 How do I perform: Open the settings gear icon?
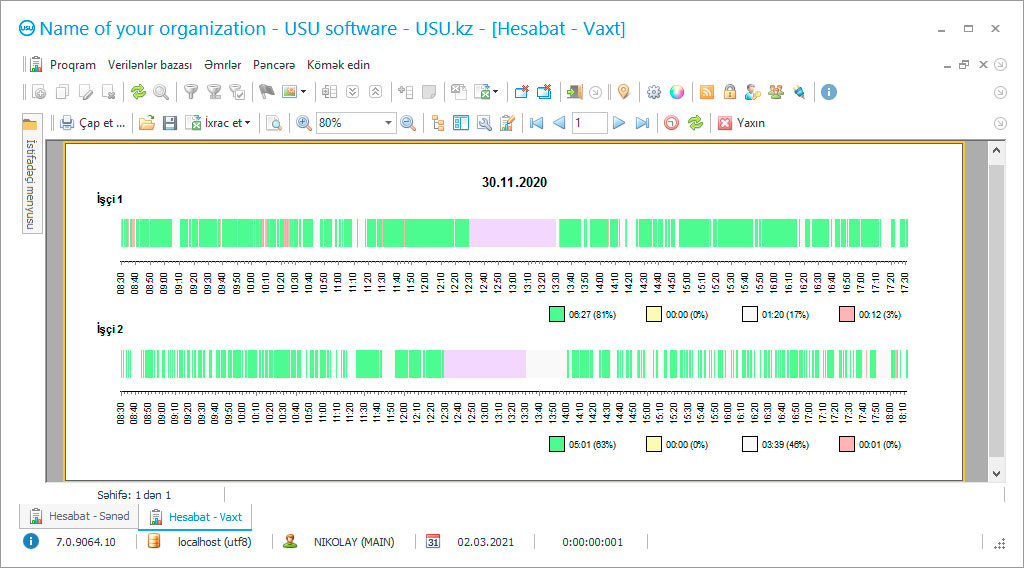pyautogui.click(x=654, y=92)
